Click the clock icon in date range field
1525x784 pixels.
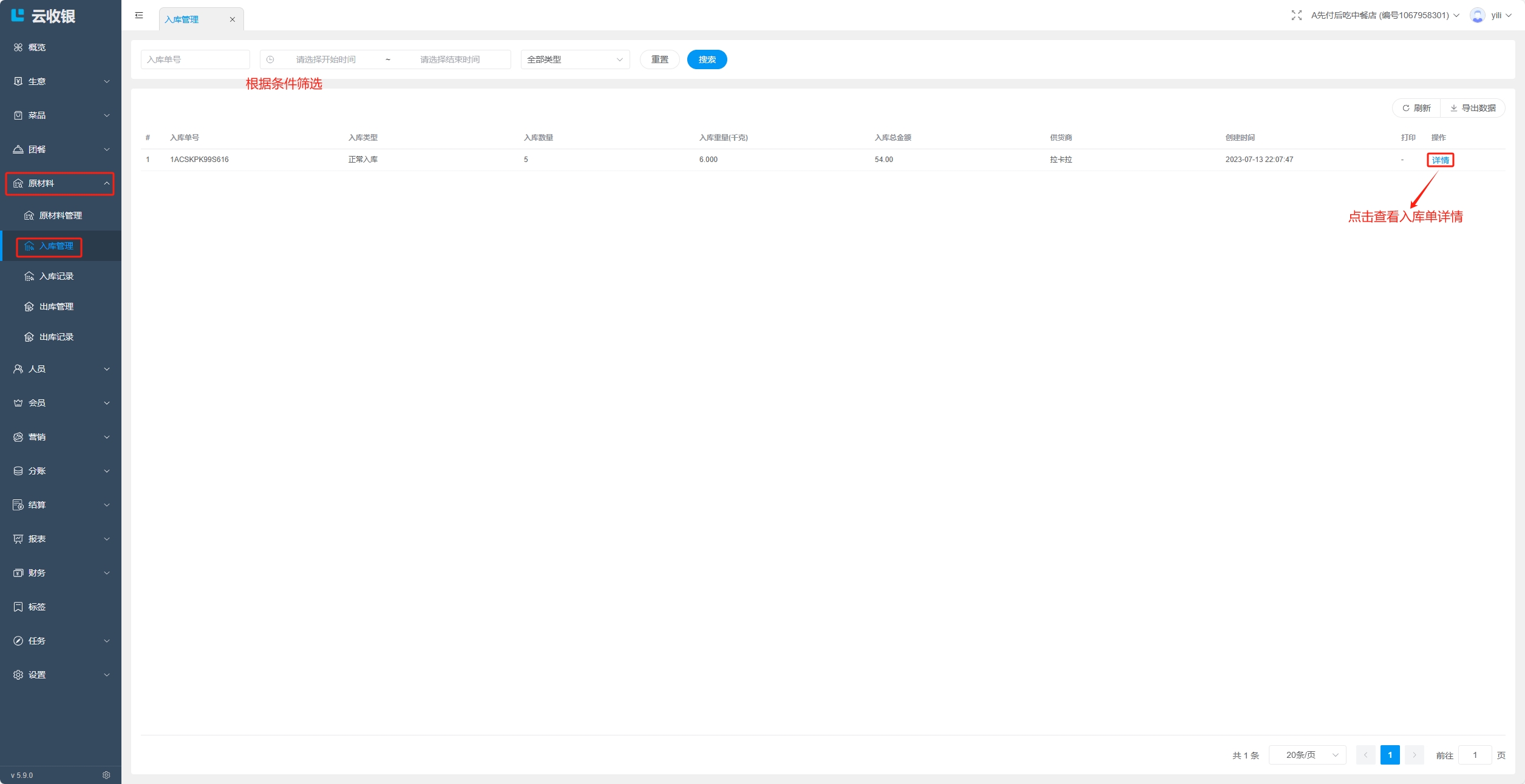click(270, 59)
